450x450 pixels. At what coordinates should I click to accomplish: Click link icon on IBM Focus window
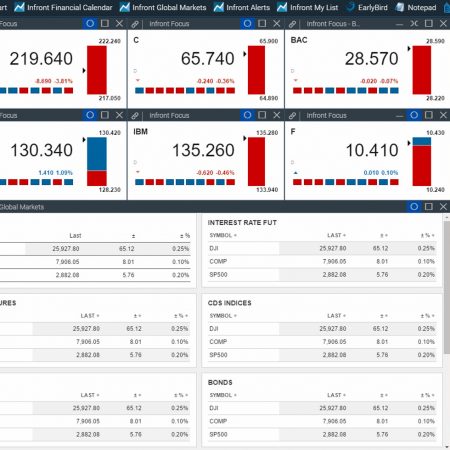point(135,115)
